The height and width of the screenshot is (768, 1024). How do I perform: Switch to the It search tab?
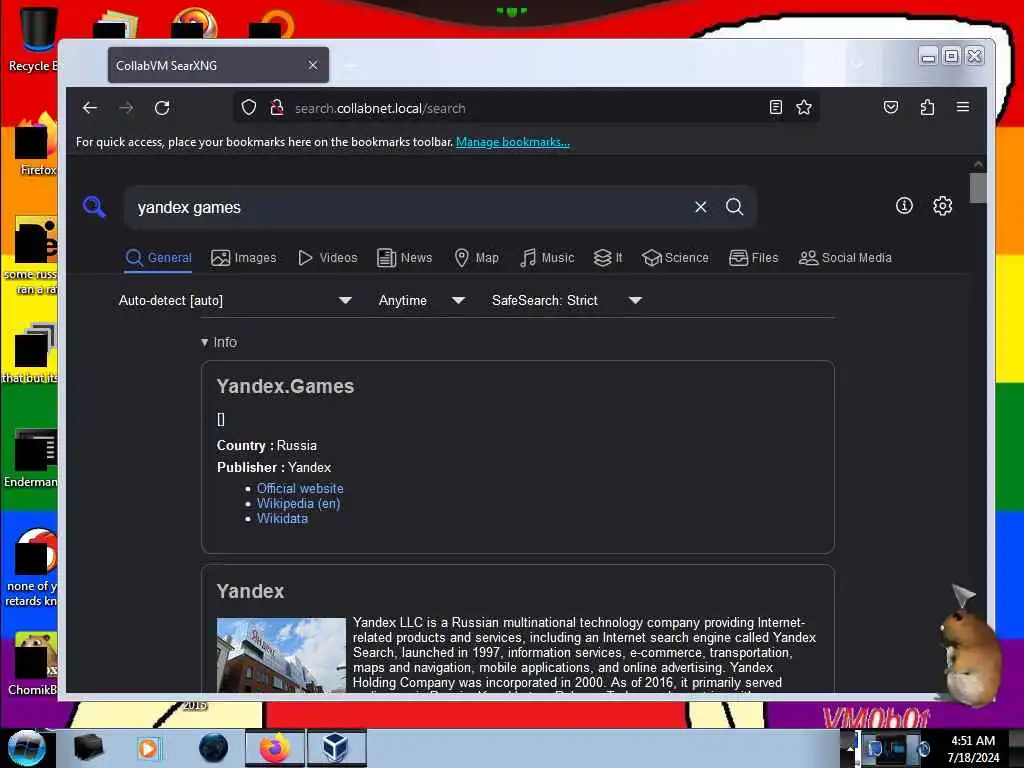click(x=608, y=257)
